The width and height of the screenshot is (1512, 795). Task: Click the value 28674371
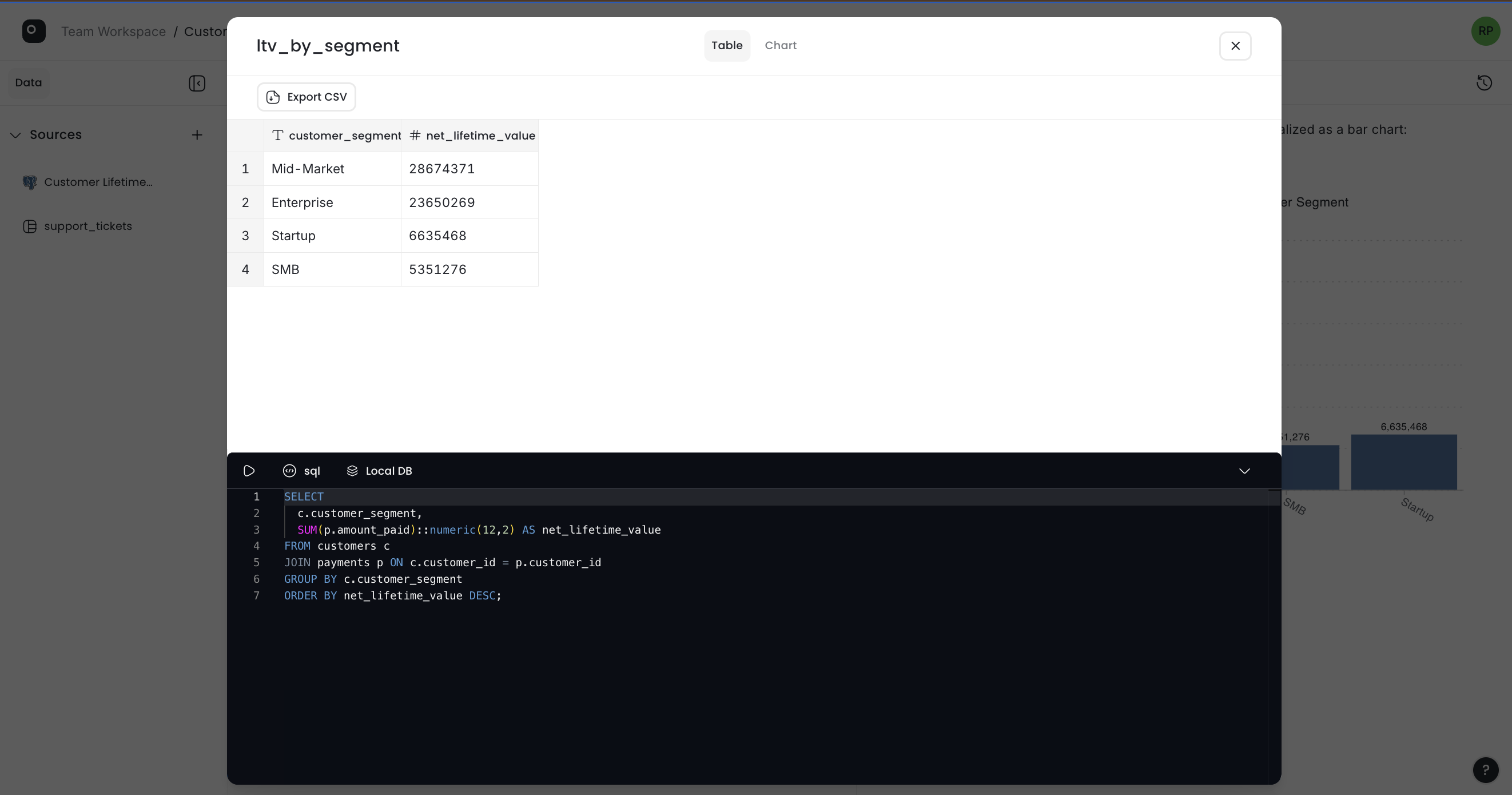469,169
